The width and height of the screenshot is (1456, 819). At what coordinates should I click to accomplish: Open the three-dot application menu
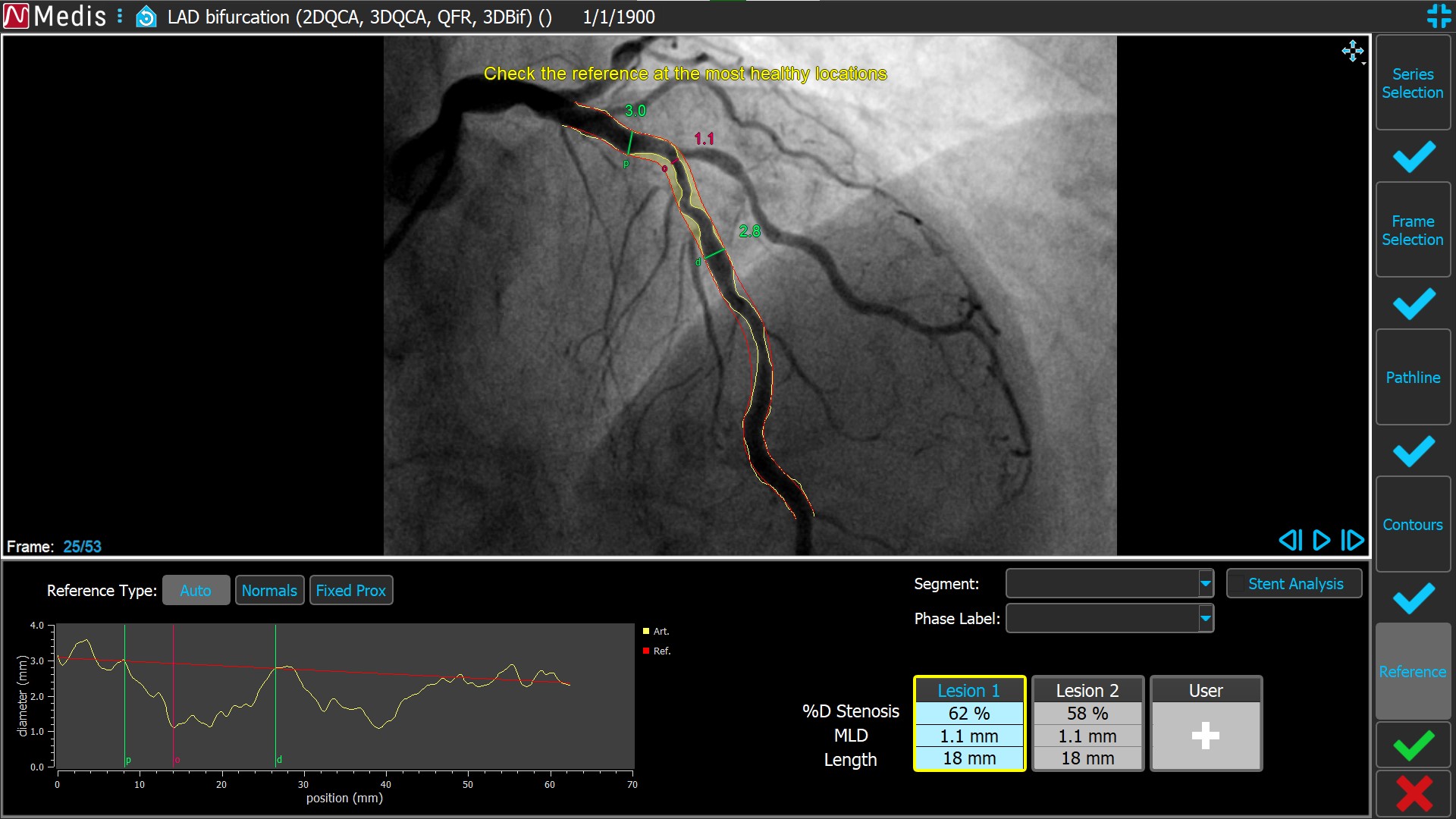click(120, 16)
